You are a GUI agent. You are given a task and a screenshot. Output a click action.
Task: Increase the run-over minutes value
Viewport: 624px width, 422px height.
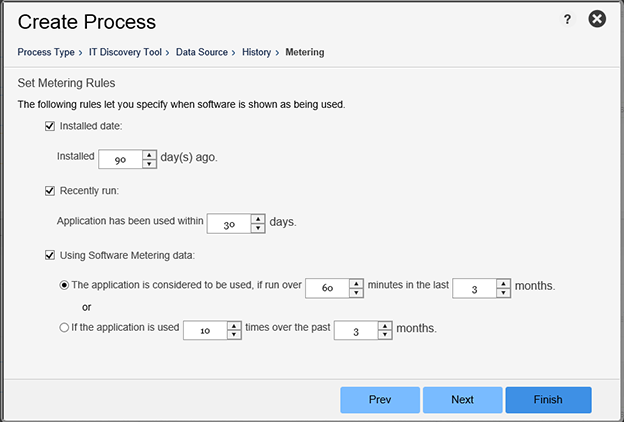point(355,283)
